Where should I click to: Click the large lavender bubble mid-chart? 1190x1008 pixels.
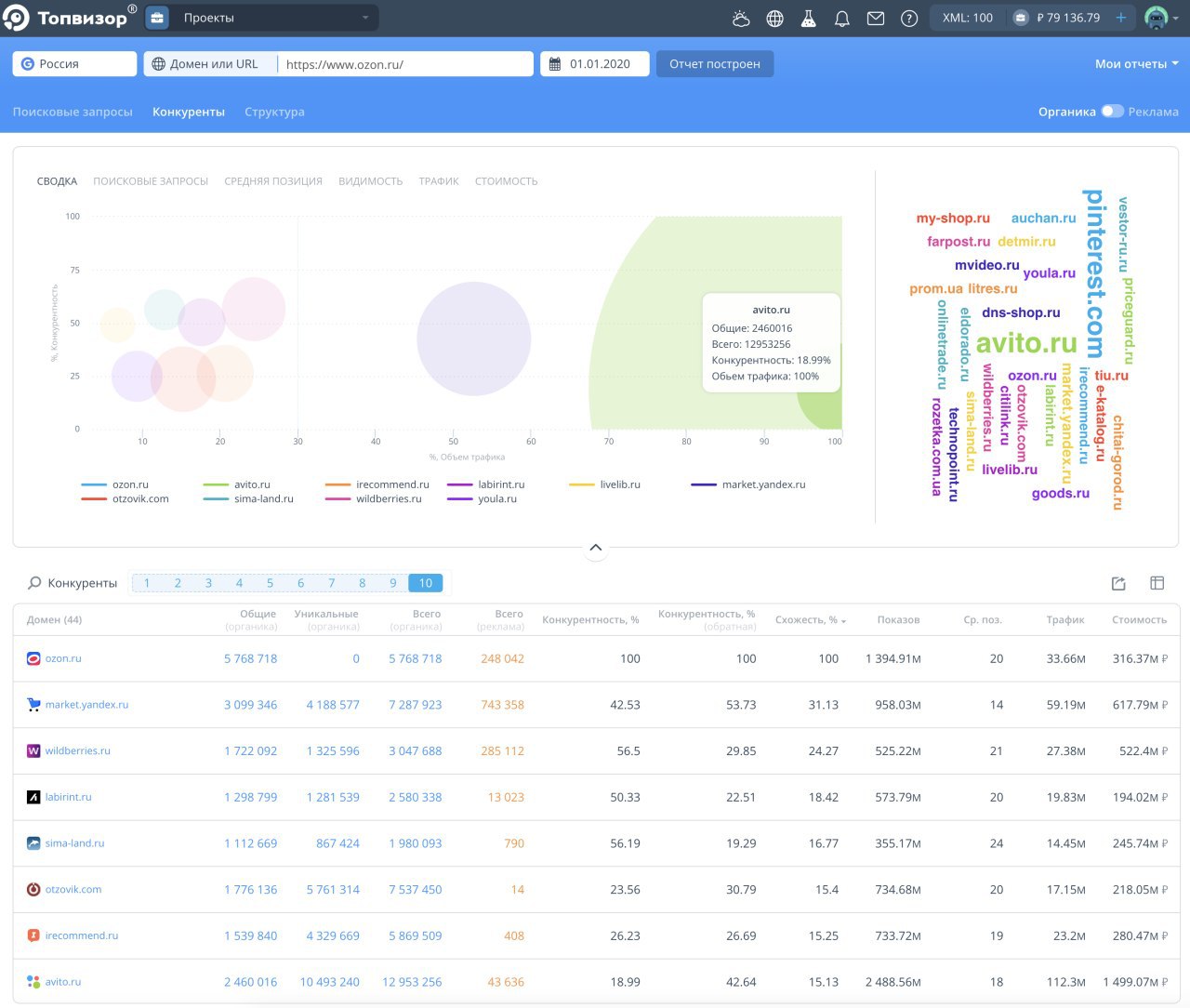474,338
